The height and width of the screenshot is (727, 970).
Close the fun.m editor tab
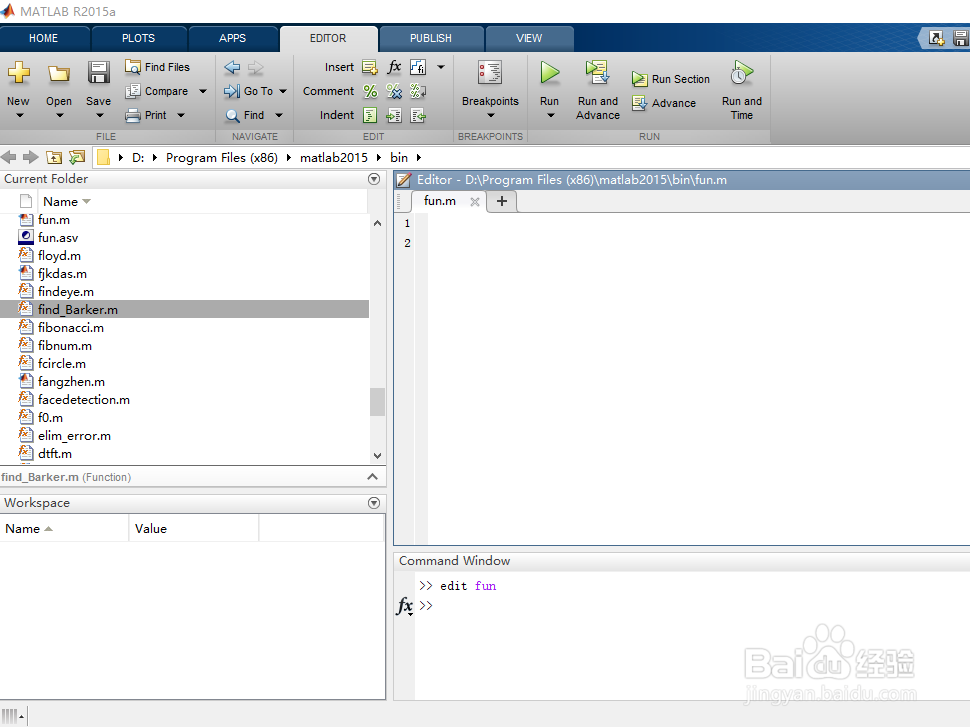click(474, 202)
